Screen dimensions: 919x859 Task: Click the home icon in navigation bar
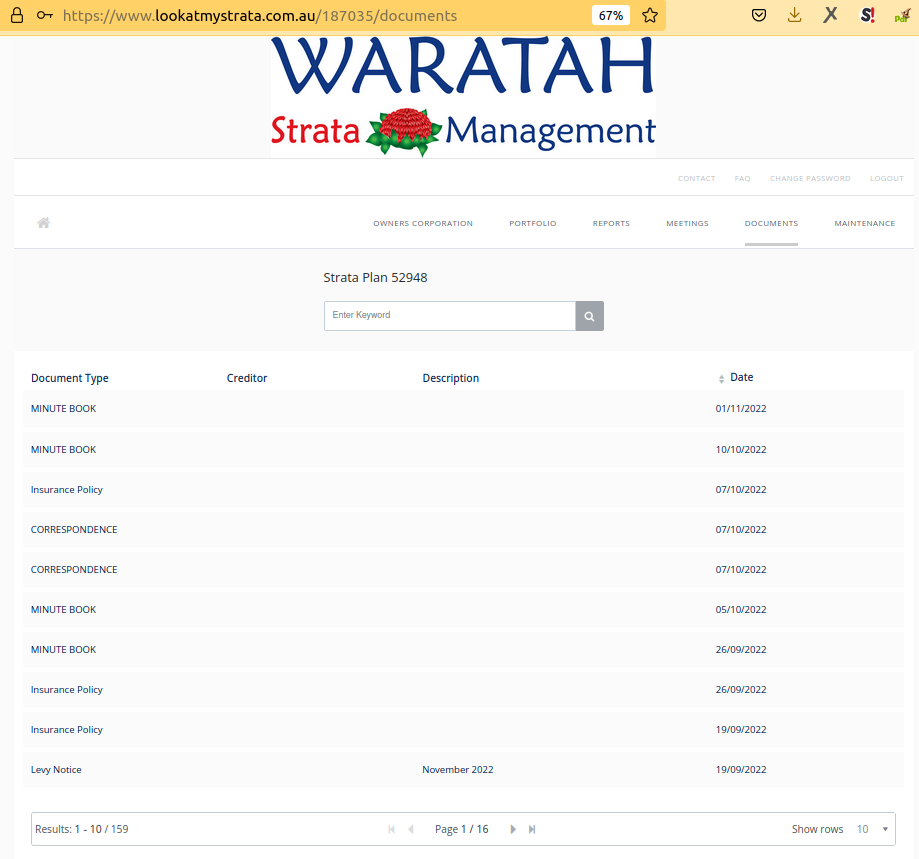tap(43, 223)
